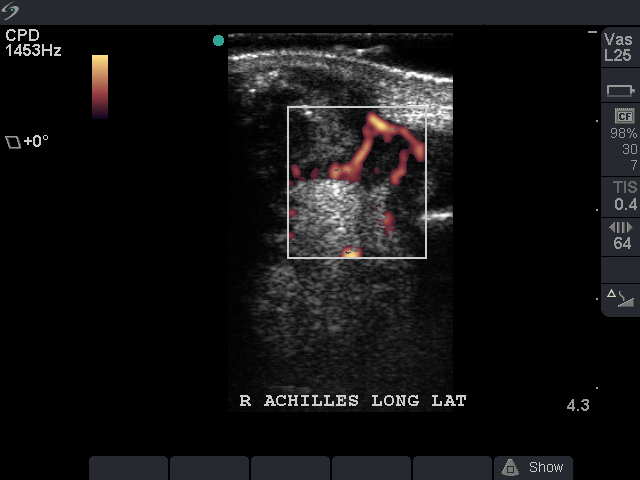Viewport: 640px width, 480px height.
Task: Click the dynamic range arrows icon
Action: (620, 227)
